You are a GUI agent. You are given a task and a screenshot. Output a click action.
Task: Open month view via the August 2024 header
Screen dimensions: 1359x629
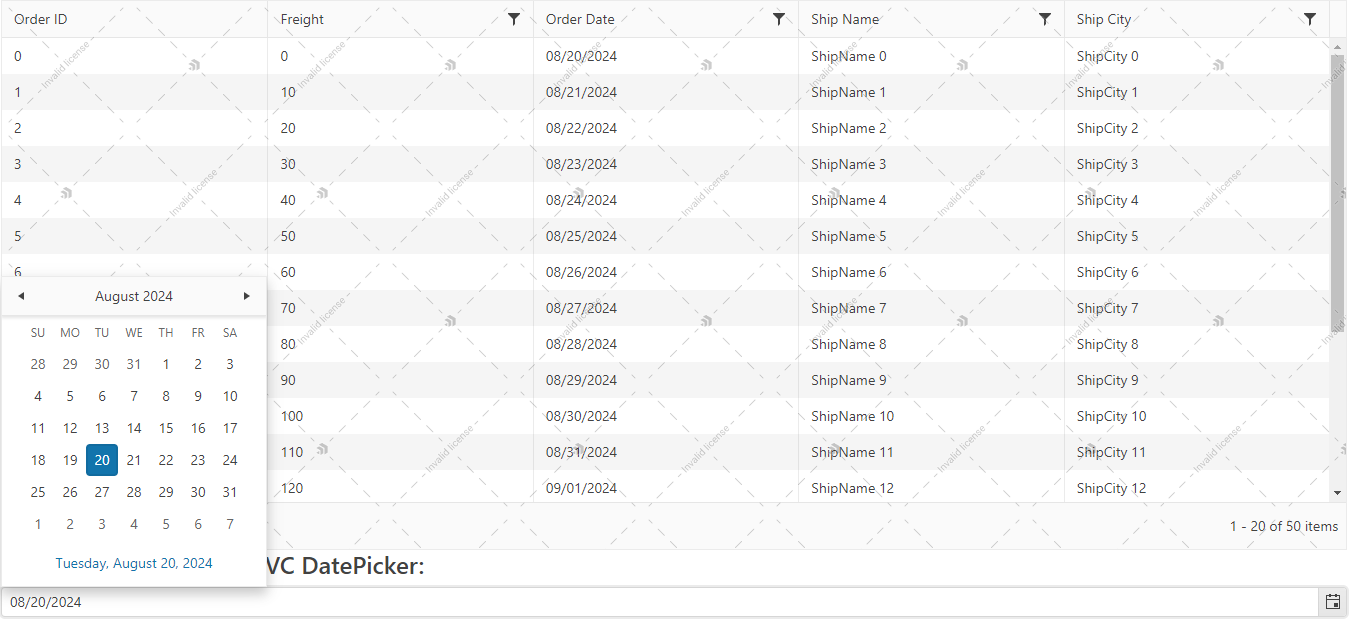[x=134, y=295]
